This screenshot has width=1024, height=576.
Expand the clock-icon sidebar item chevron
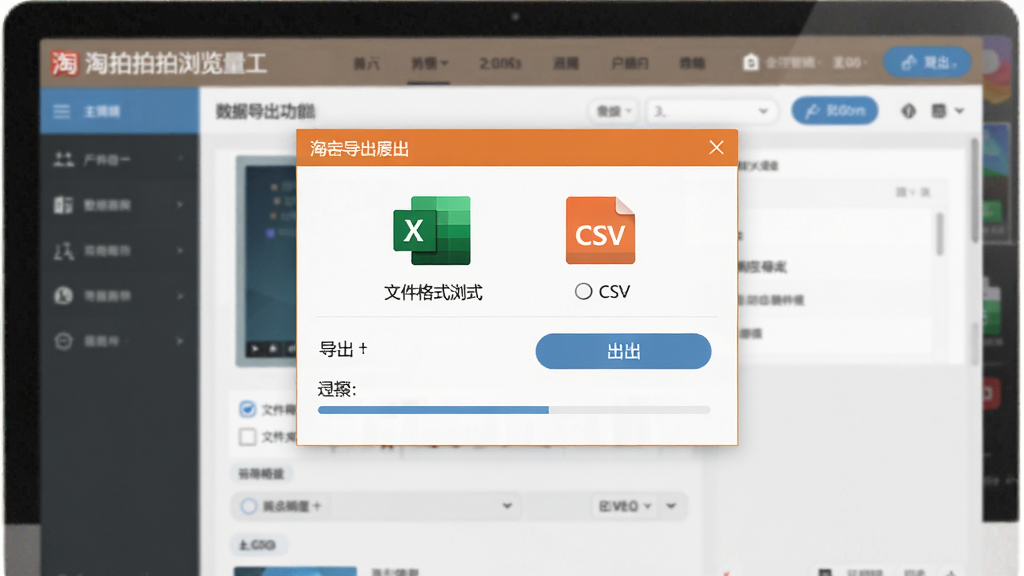[x=180, y=296]
